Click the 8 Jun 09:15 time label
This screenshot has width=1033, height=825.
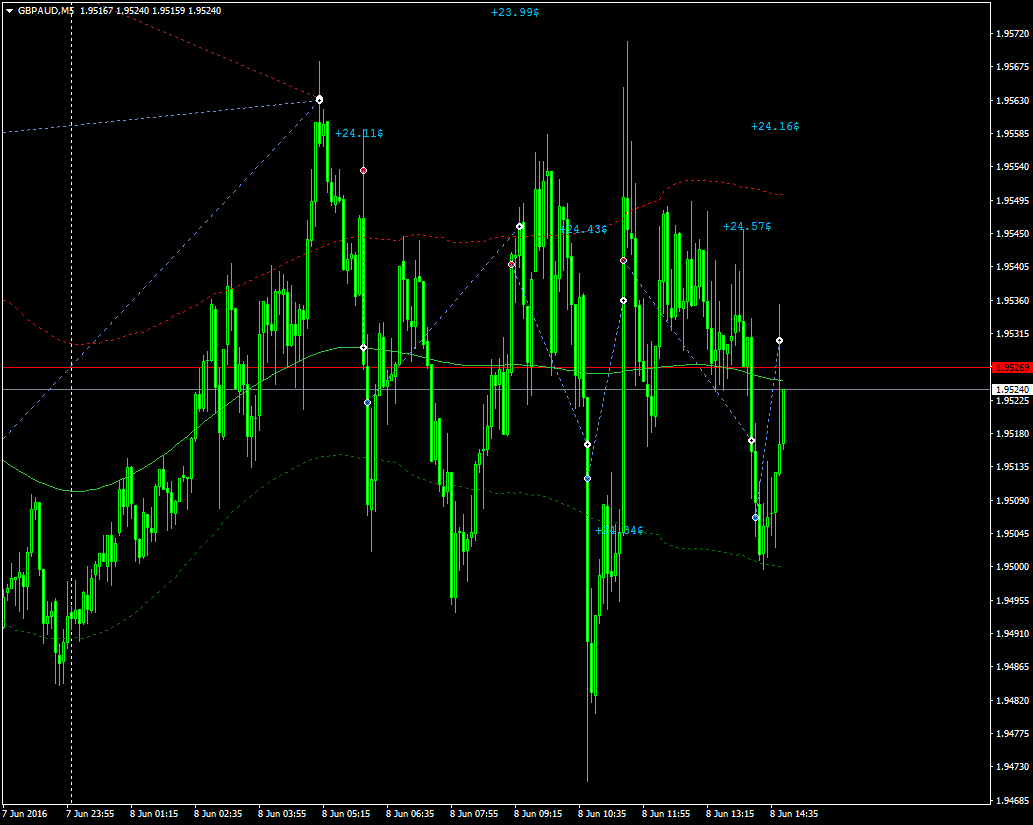pyautogui.click(x=538, y=813)
